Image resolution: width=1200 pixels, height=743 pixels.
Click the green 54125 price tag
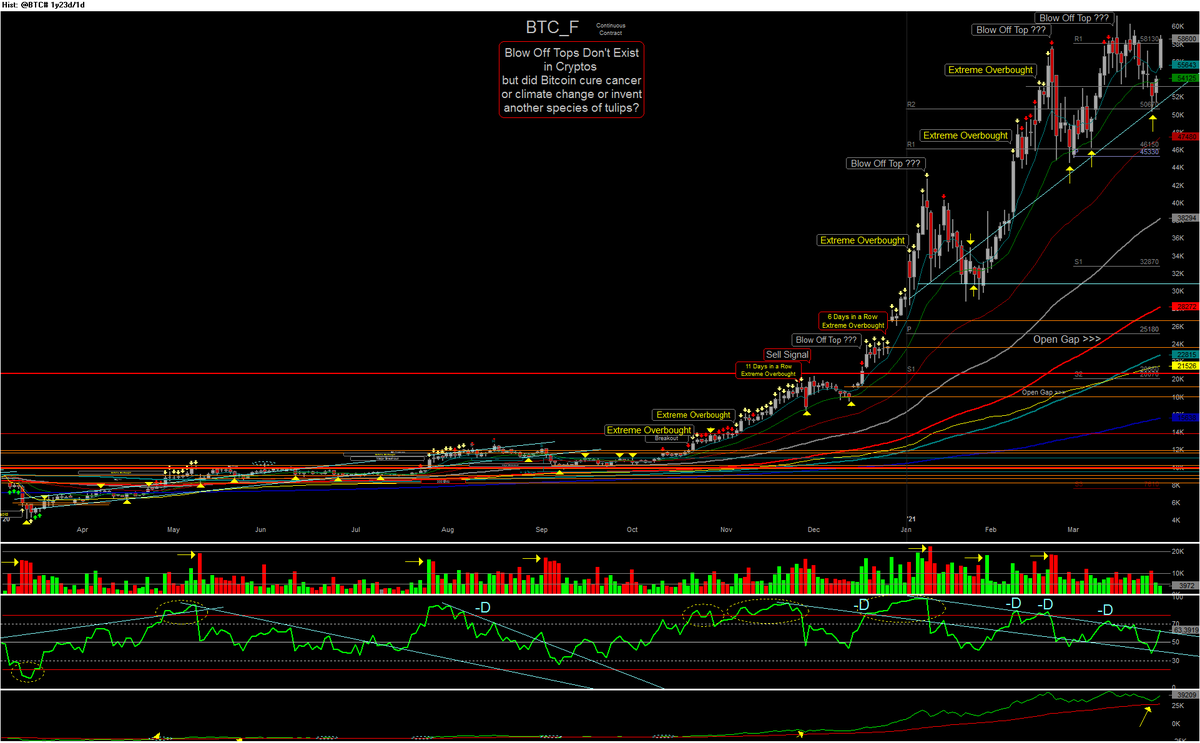[x=1185, y=77]
